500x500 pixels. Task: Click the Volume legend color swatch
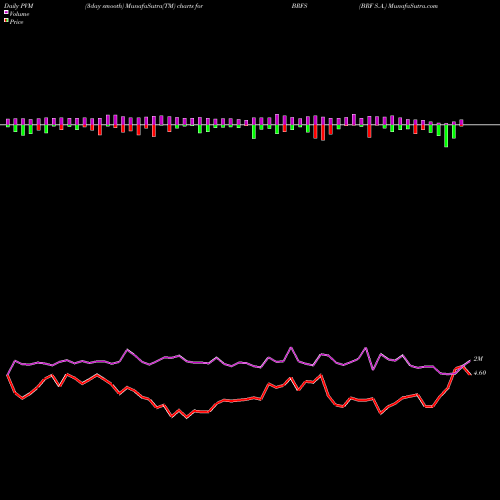pyautogui.click(x=6, y=12)
